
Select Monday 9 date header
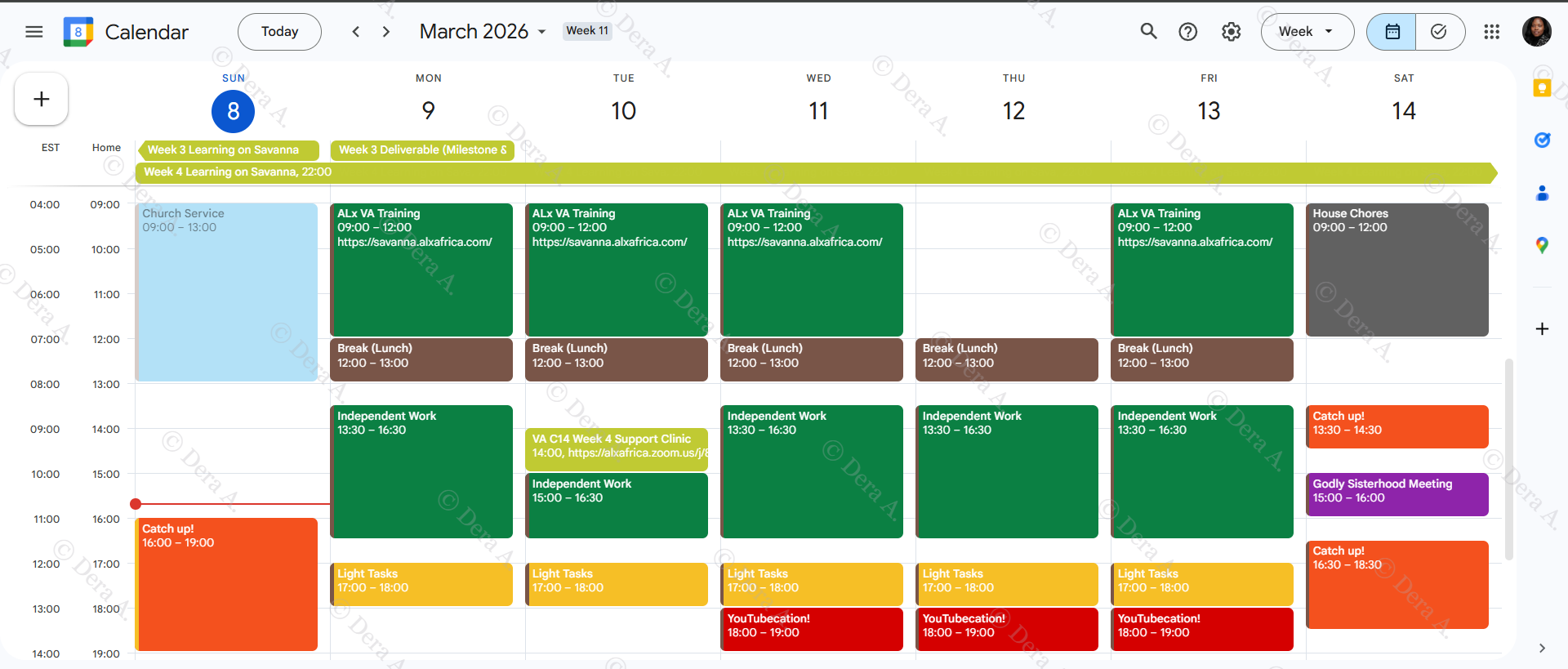(428, 111)
